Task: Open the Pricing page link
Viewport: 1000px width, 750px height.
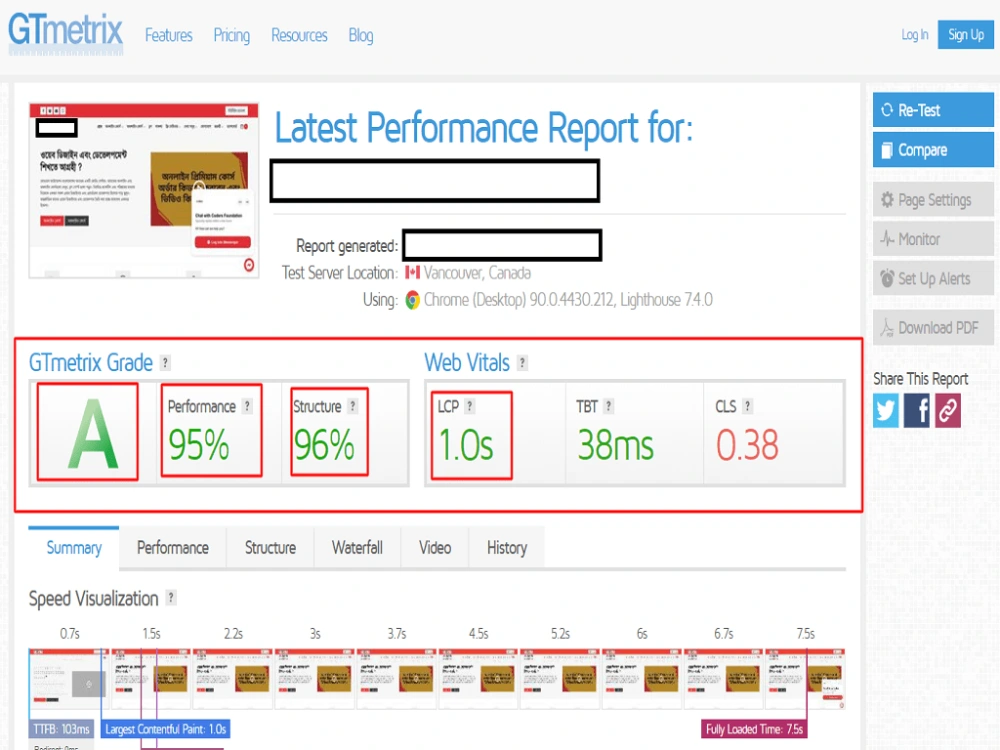Action: [x=232, y=36]
